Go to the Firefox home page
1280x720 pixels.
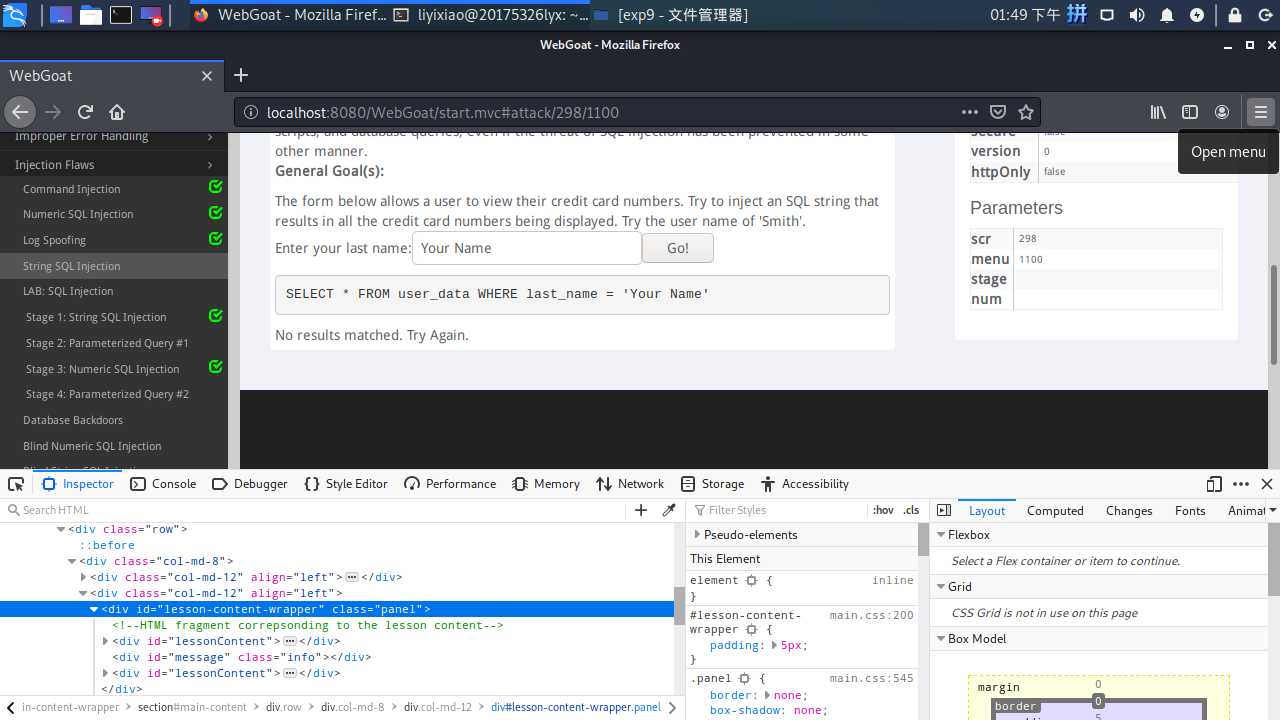pyautogui.click(x=117, y=112)
